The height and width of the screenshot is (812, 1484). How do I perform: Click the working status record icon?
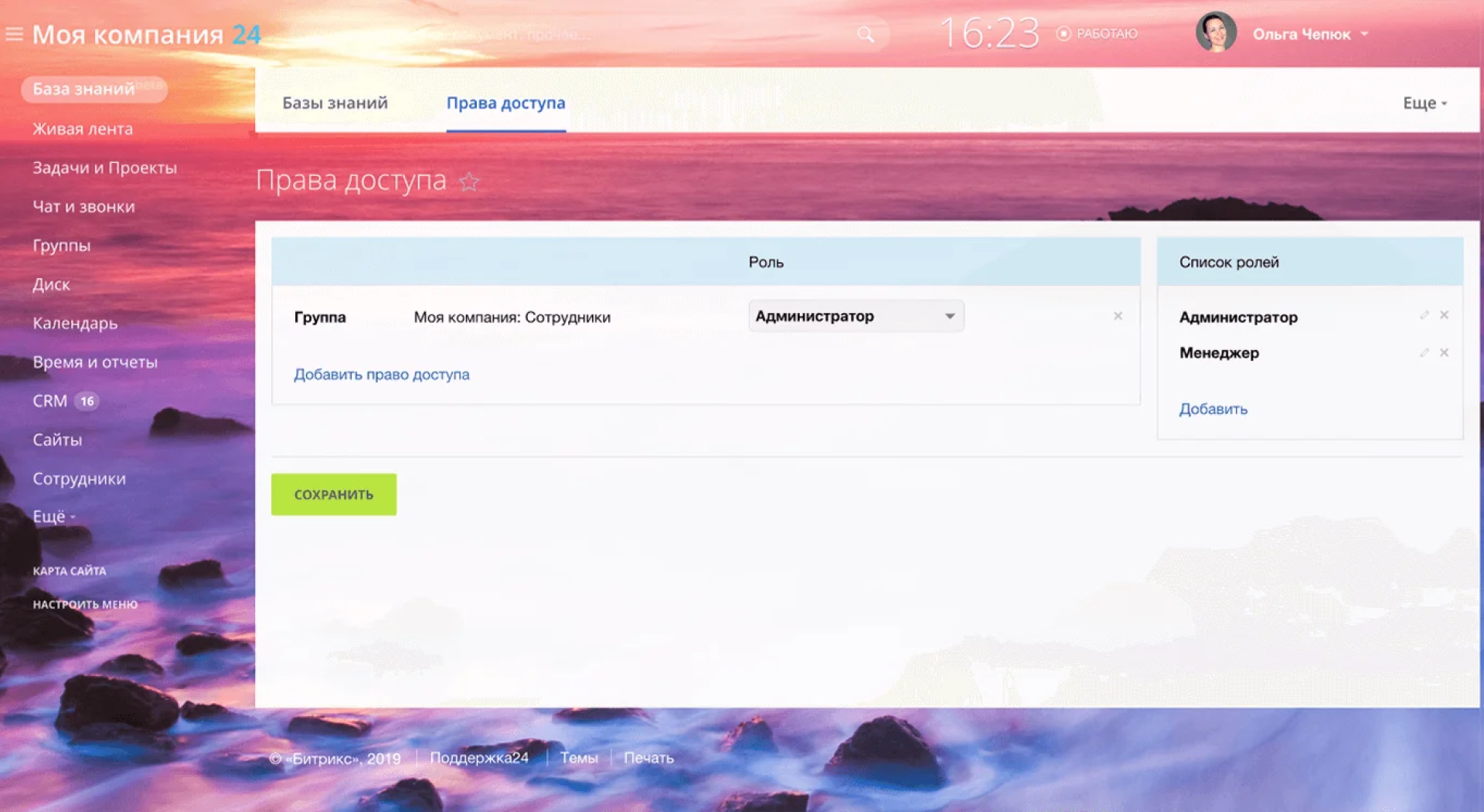click(1064, 33)
